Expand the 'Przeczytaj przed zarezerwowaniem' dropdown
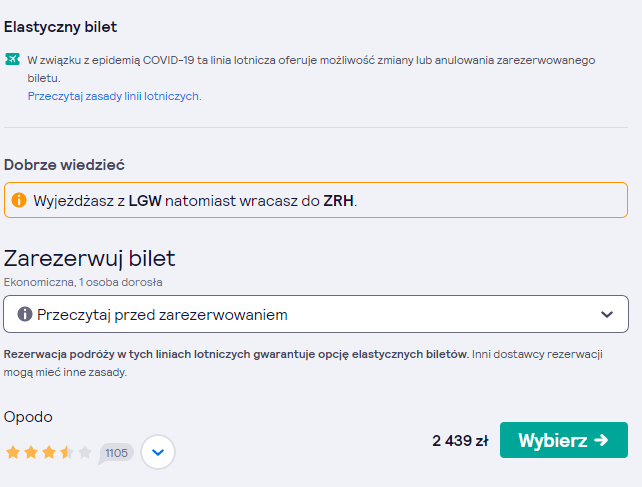The height and width of the screenshot is (487, 642). [x=316, y=314]
